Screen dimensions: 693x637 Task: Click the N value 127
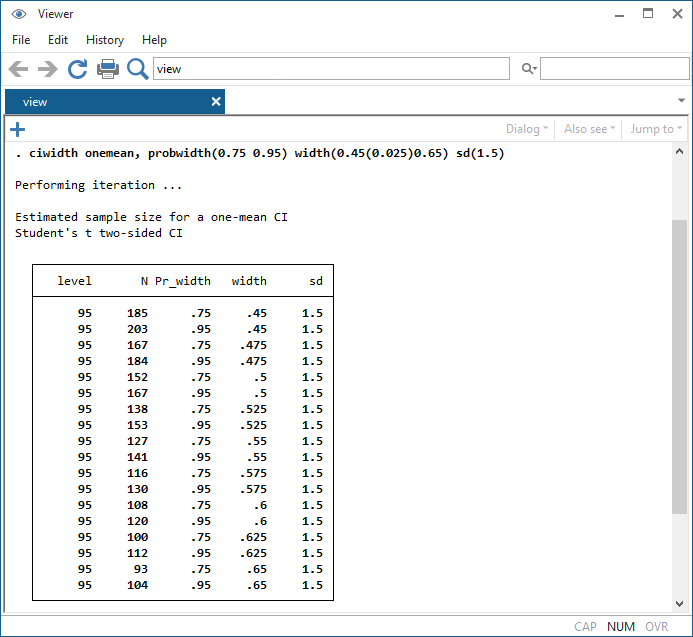[x=137, y=441]
